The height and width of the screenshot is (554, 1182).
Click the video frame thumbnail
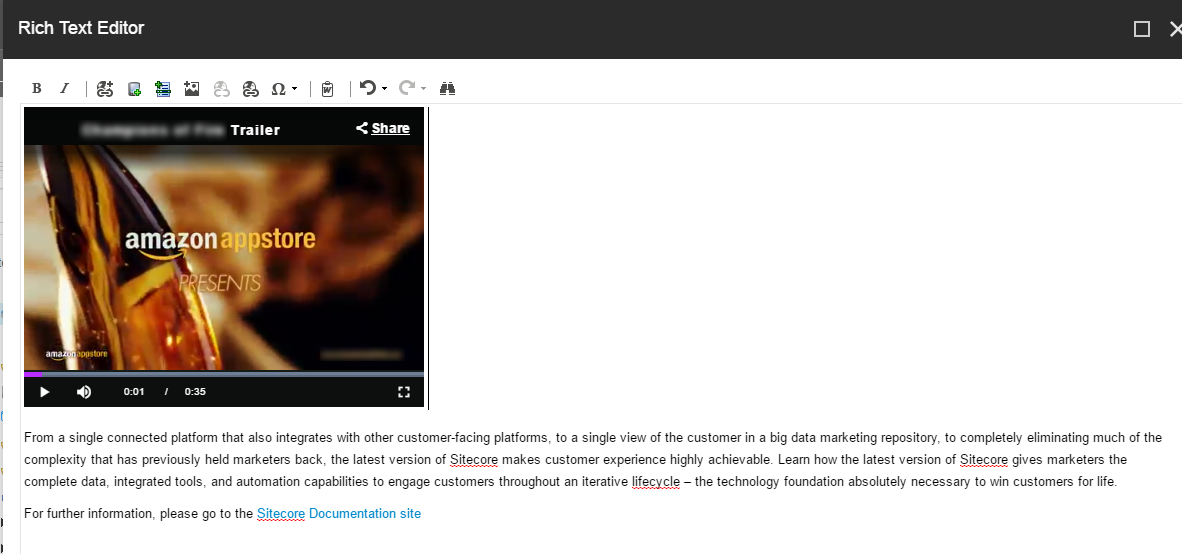click(x=224, y=257)
